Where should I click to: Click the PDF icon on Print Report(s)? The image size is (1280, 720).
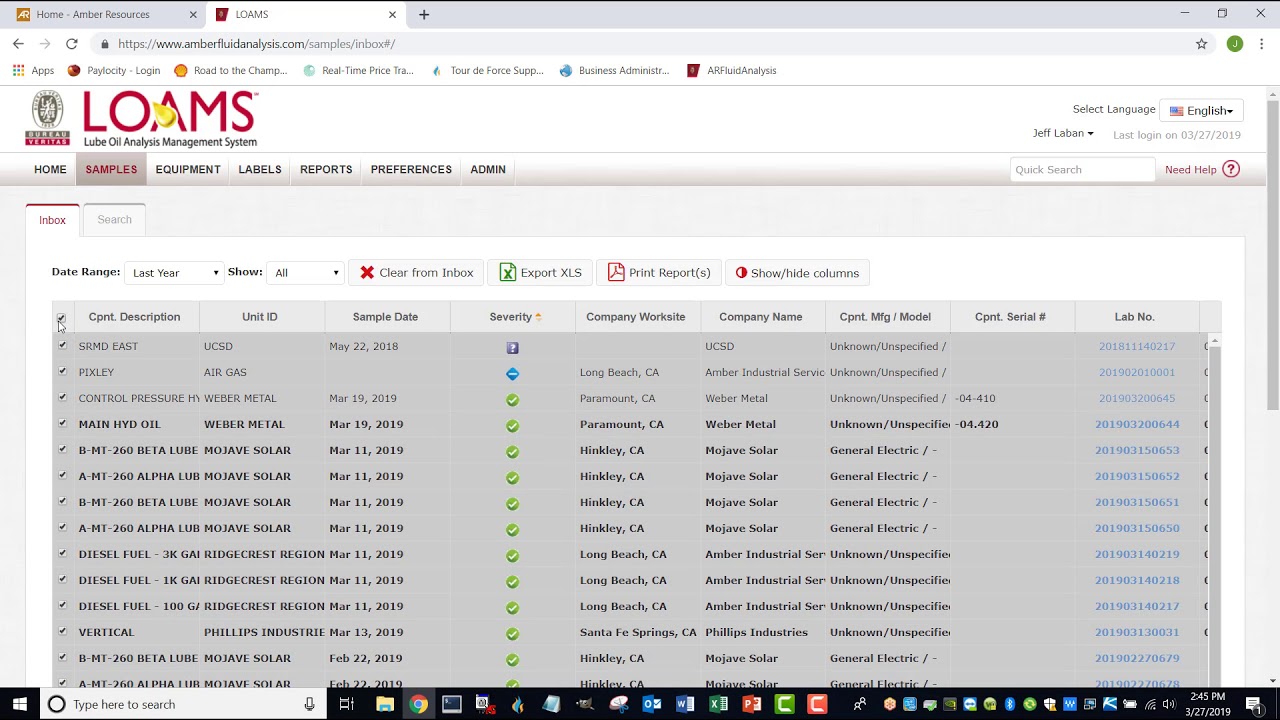pos(616,272)
